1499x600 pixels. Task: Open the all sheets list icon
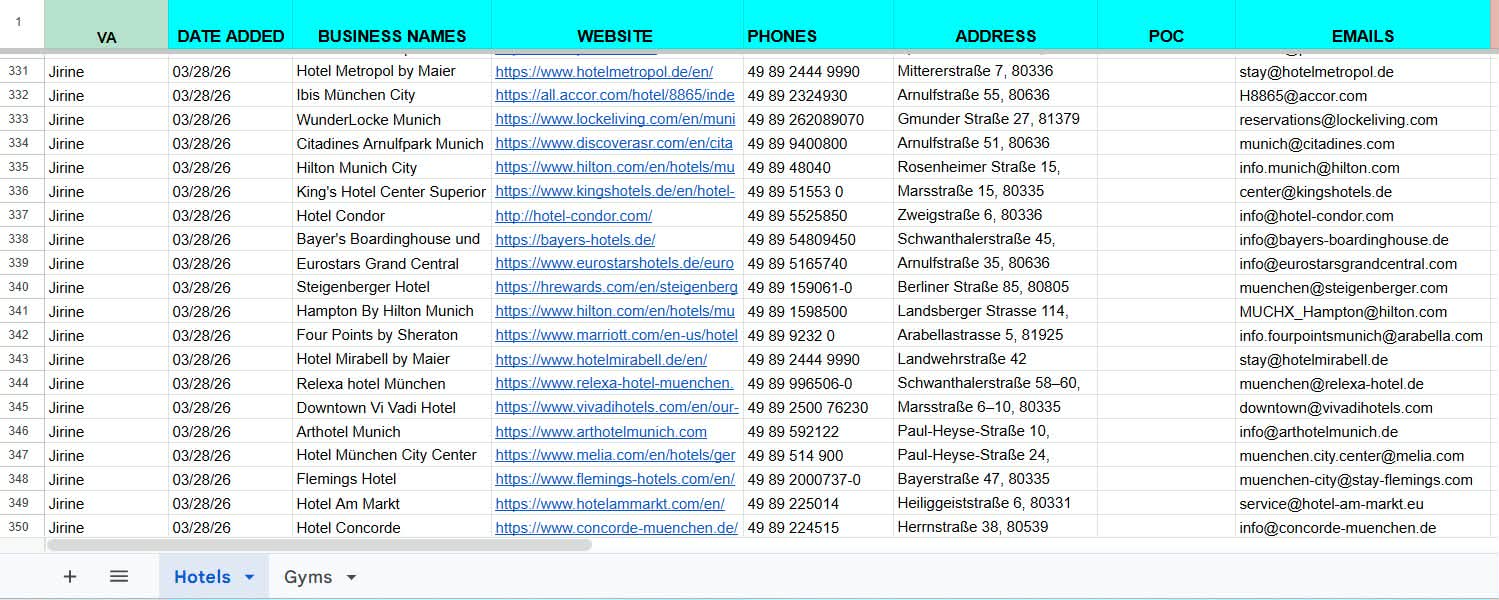pos(119,577)
